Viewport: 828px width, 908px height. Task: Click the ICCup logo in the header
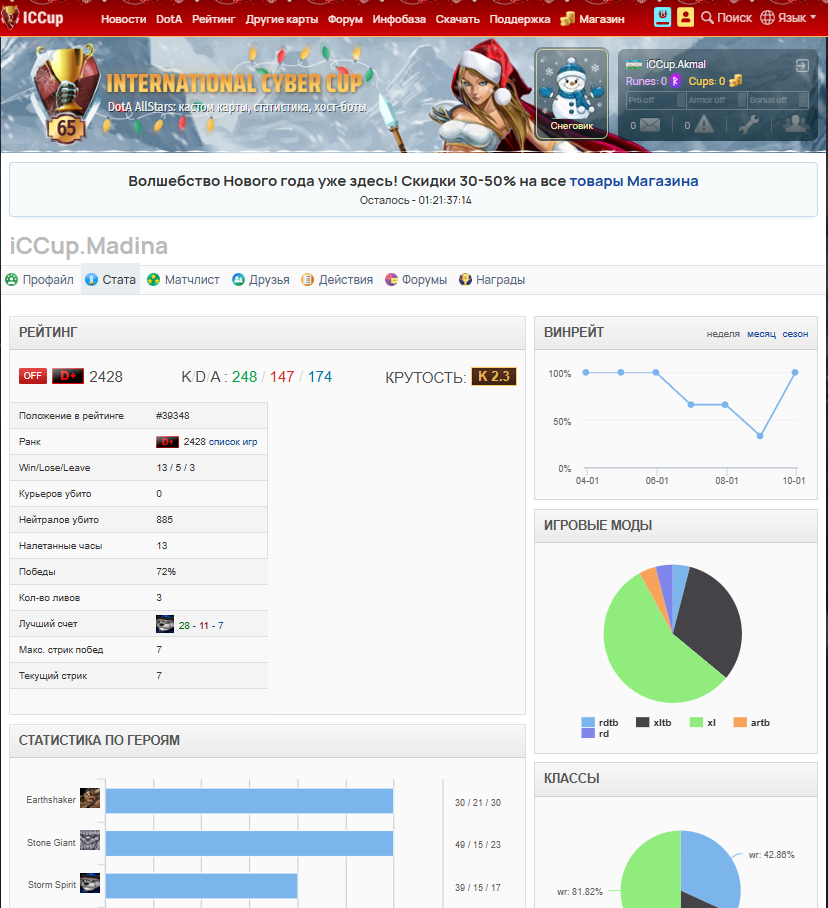(x=32, y=17)
